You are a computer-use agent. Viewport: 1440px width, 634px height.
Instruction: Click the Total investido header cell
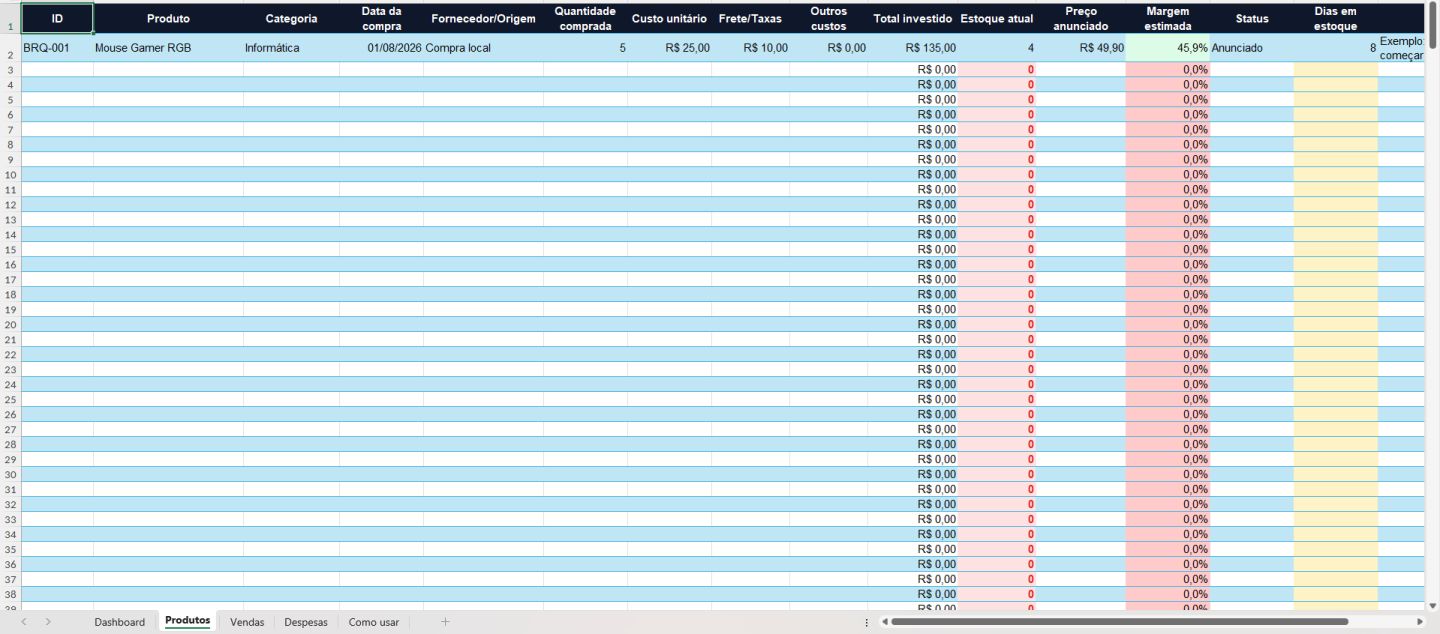pos(913,18)
